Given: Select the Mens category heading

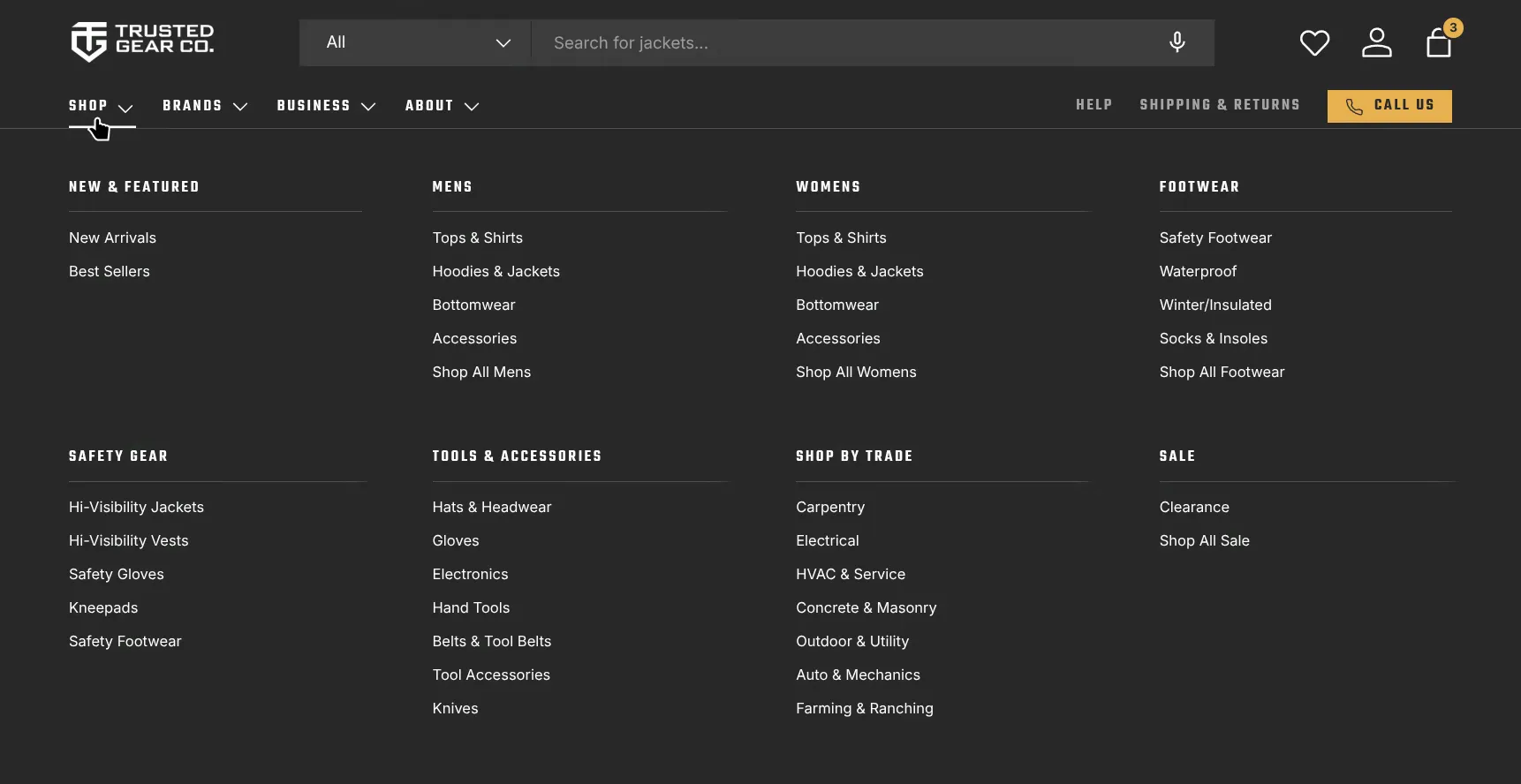Looking at the screenshot, I should coord(452,186).
